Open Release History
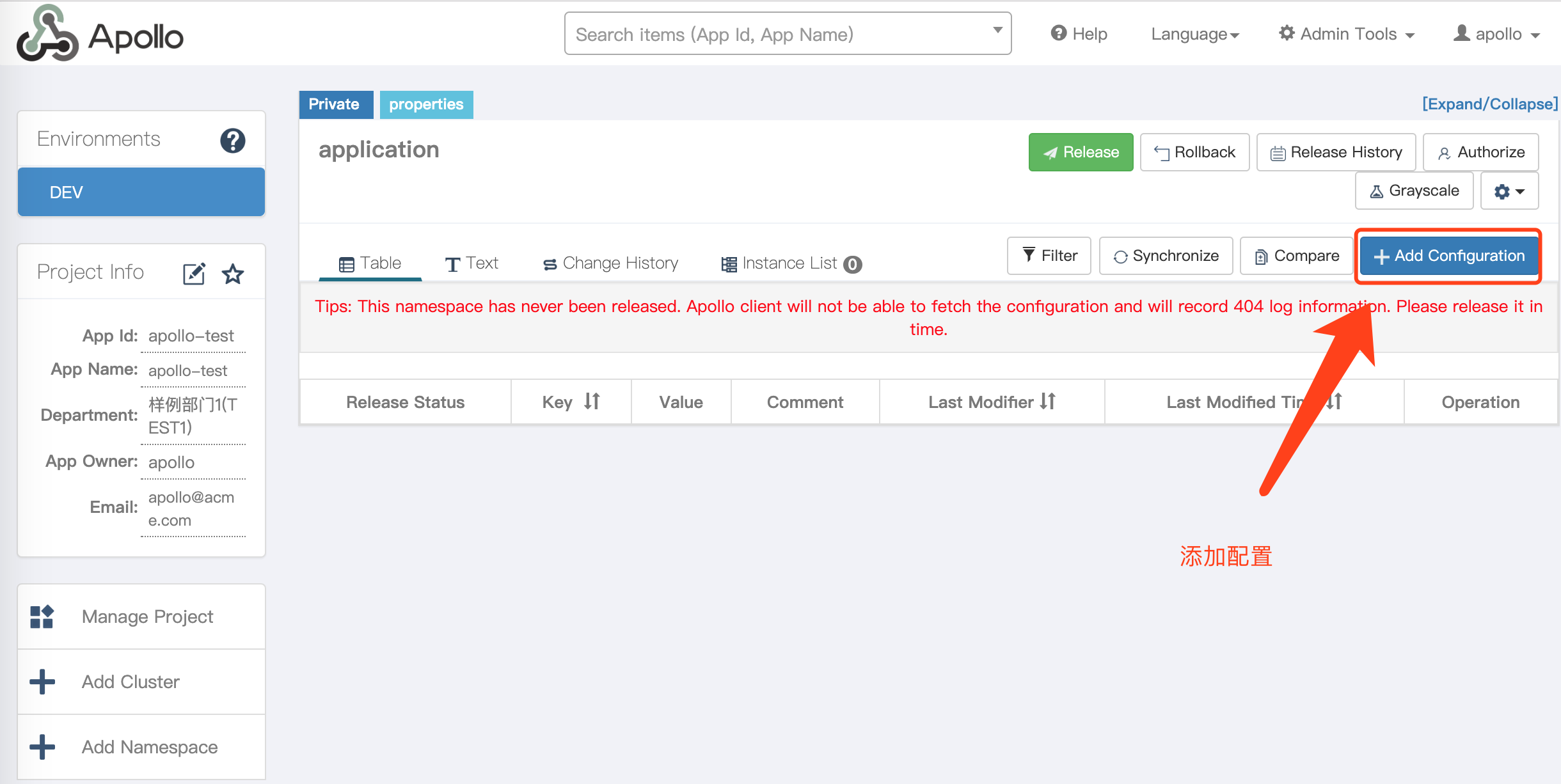Screen dimensions: 1561x784 1336,152
